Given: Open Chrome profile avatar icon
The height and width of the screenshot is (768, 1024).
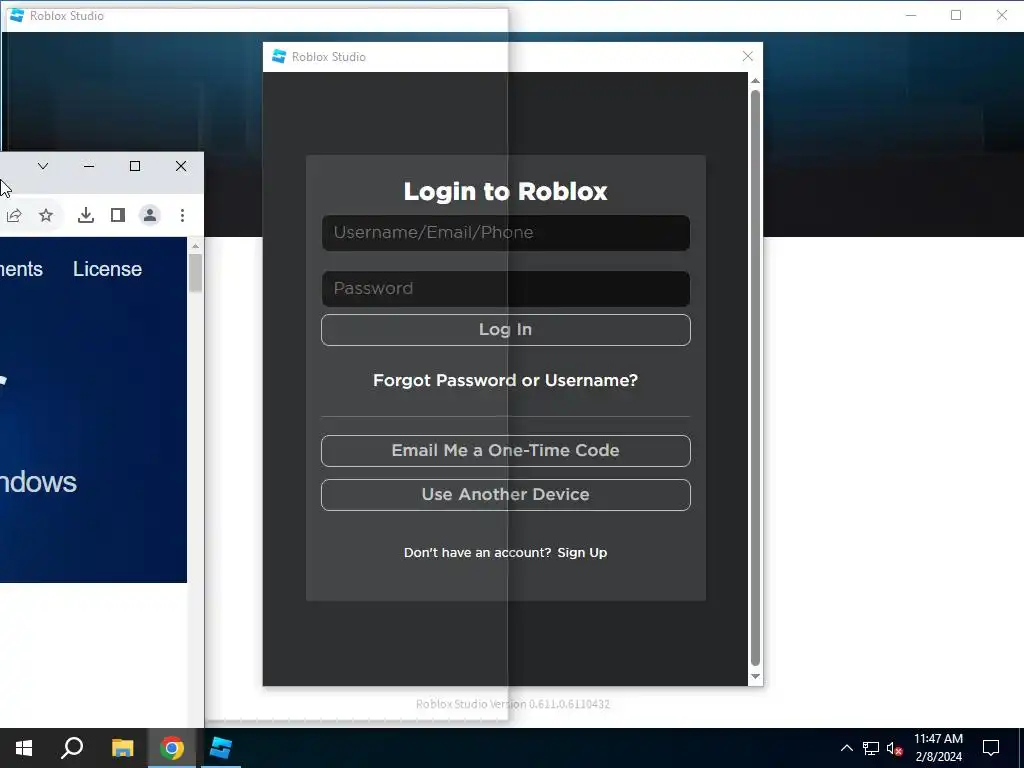Looking at the screenshot, I should point(150,215).
